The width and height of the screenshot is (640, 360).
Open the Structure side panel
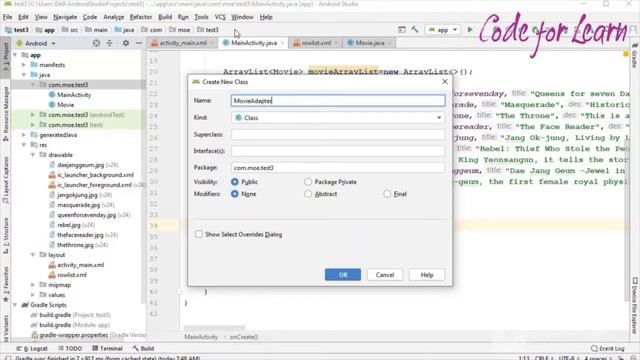coord(6,236)
